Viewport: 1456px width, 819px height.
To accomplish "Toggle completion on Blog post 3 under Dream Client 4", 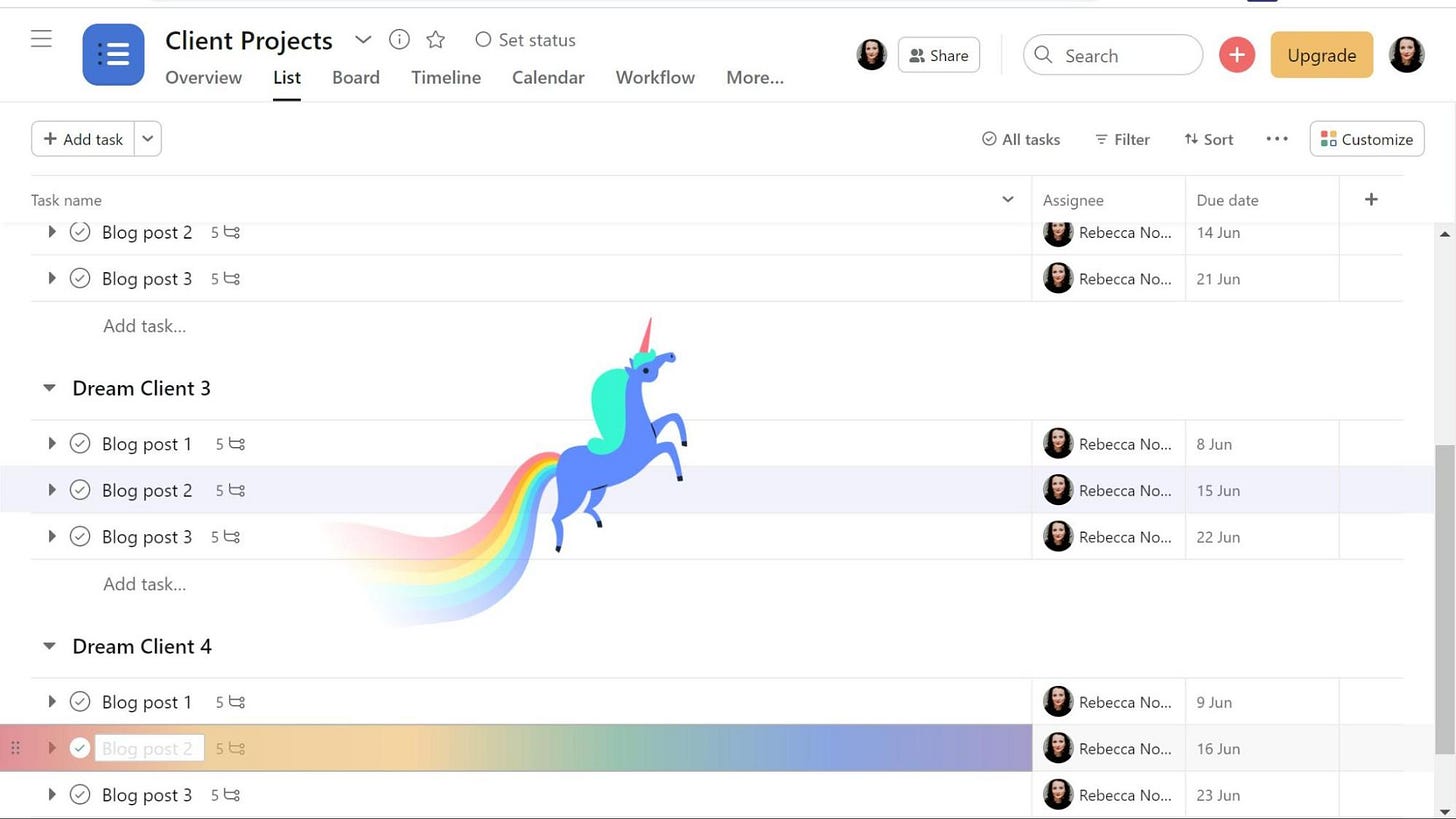I will point(80,794).
